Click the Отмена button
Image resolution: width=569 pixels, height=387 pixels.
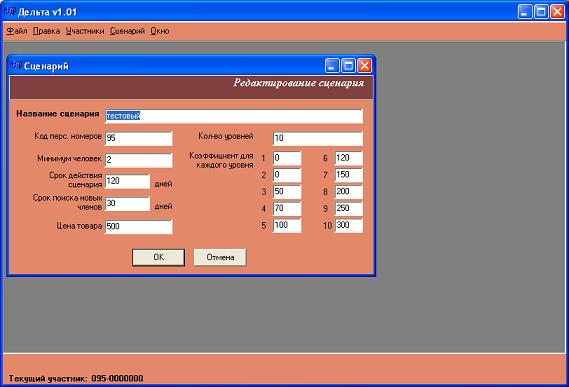click(220, 257)
